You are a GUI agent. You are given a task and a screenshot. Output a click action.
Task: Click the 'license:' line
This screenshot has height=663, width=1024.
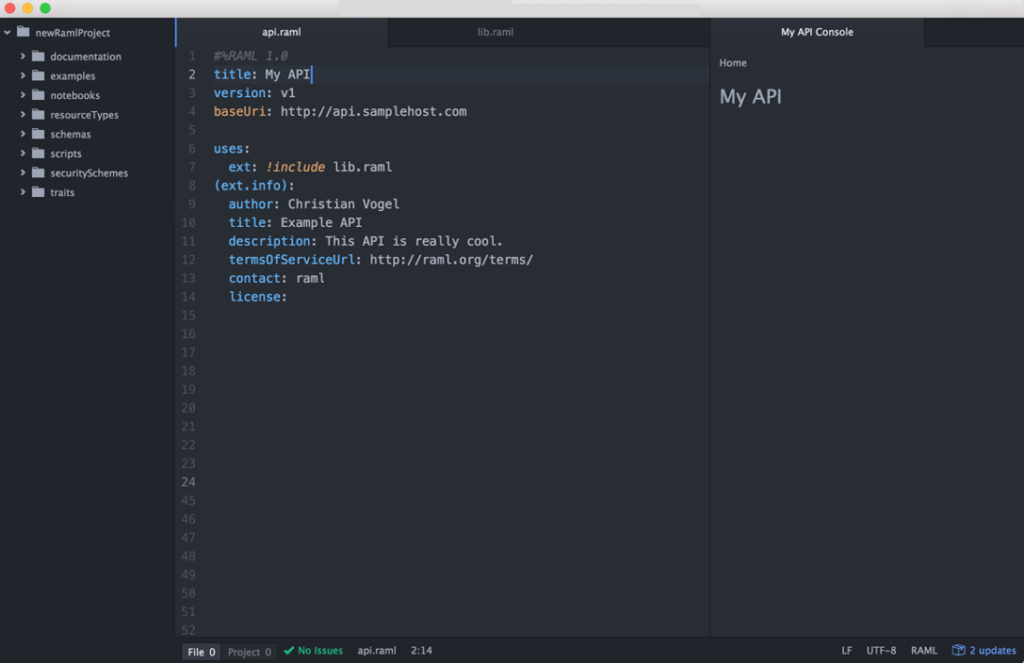[257, 297]
